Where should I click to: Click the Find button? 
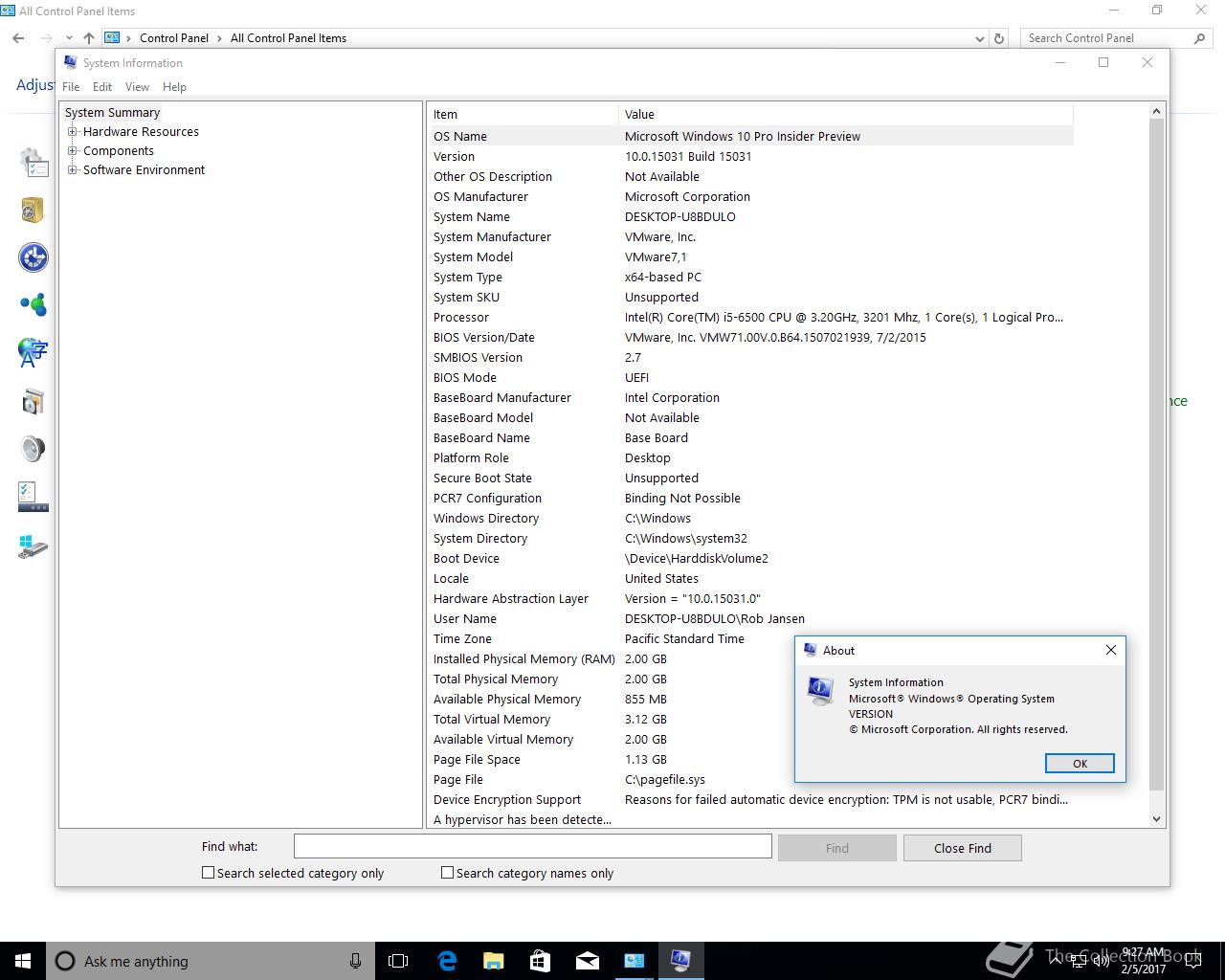(x=837, y=848)
